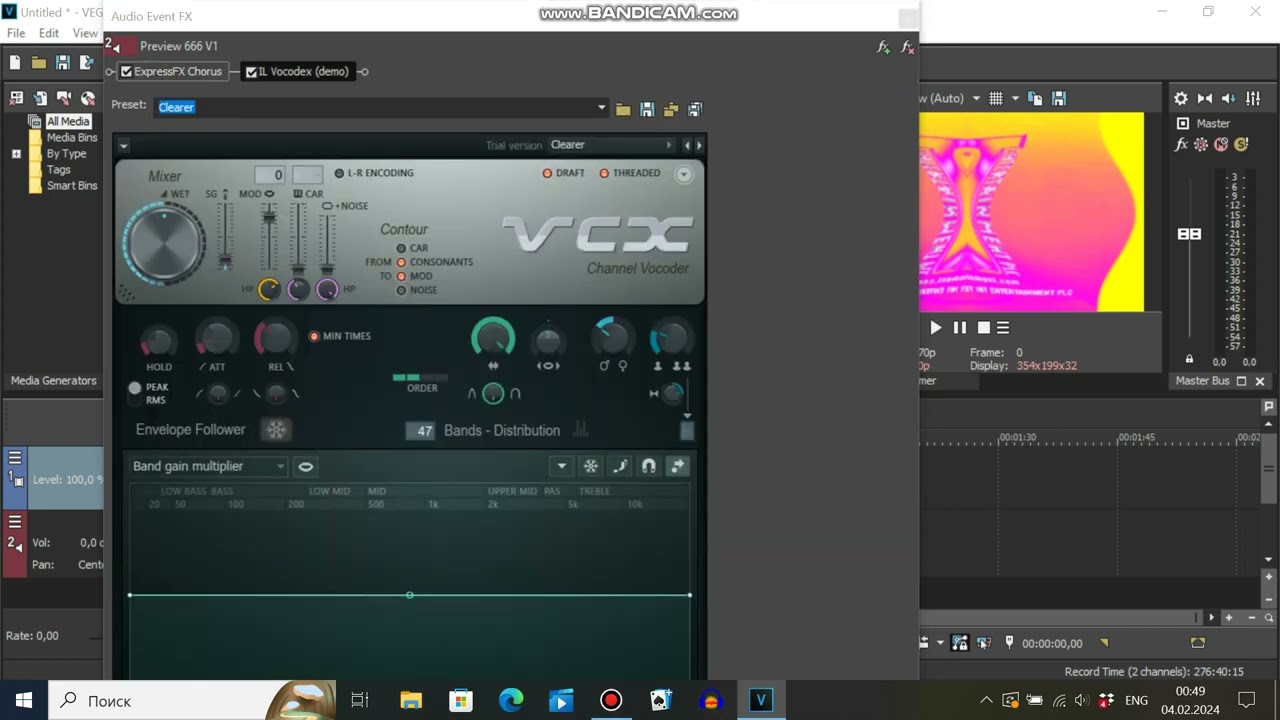Screen dimensions: 1280x720
Task: Open Master Bus audio properties gear
Action: click(x=1181, y=98)
